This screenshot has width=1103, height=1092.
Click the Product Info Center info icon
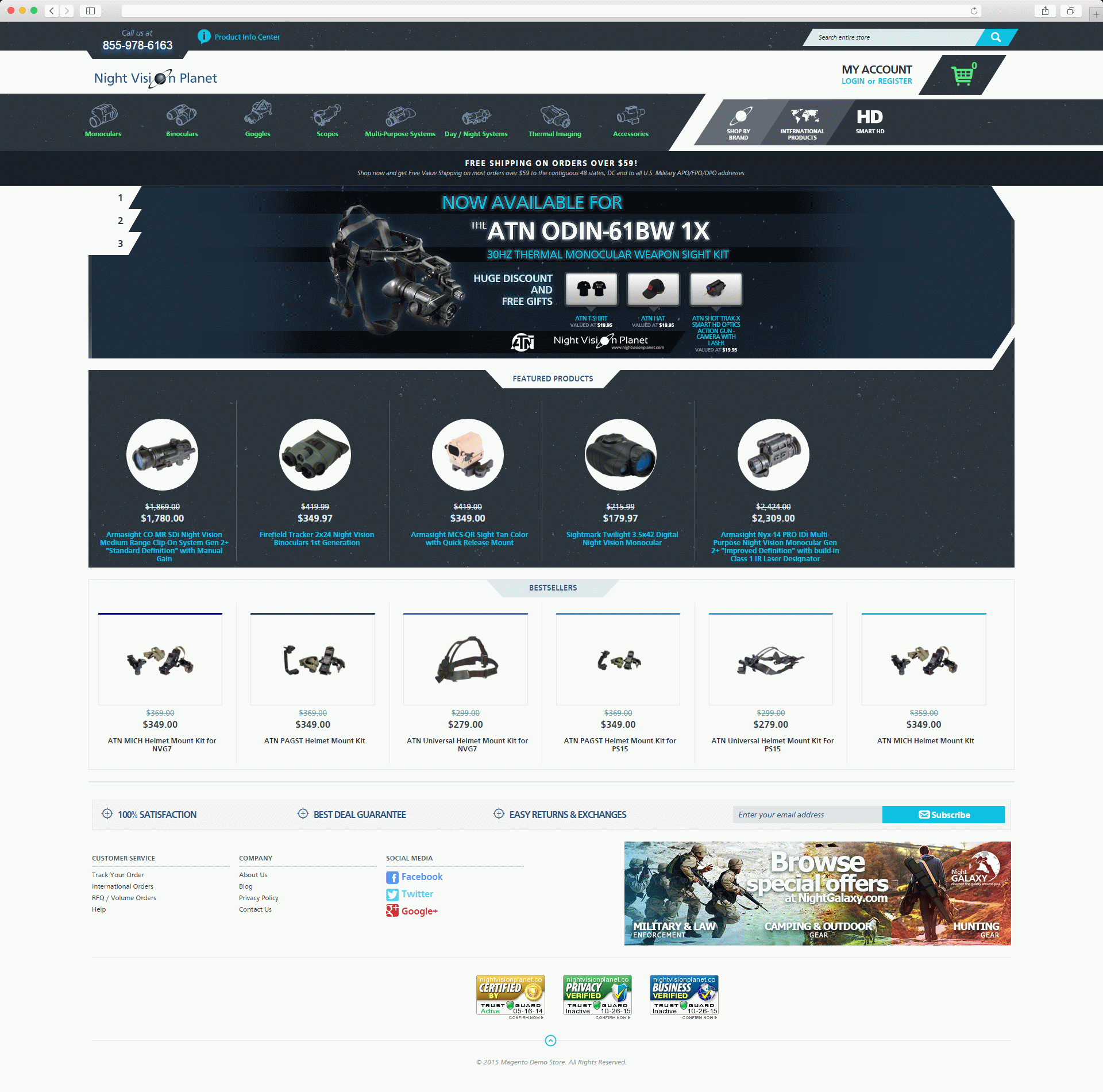click(x=204, y=37)
